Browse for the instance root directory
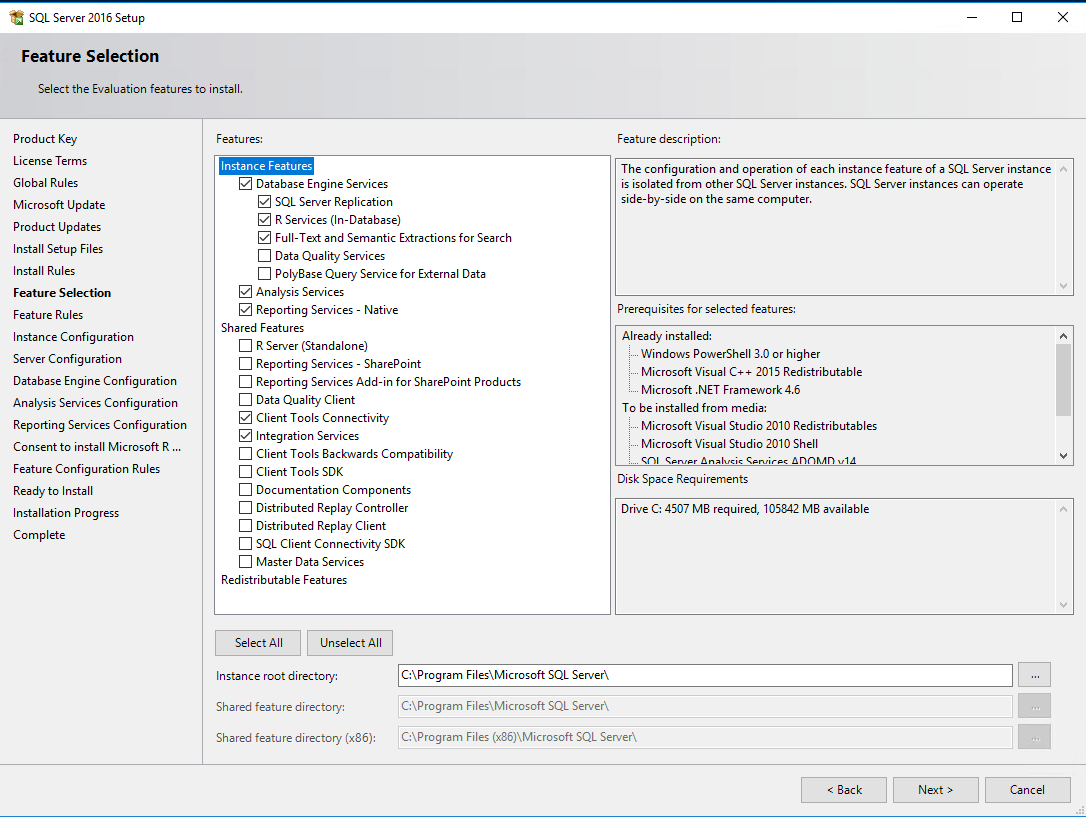 pos(1035,675)
